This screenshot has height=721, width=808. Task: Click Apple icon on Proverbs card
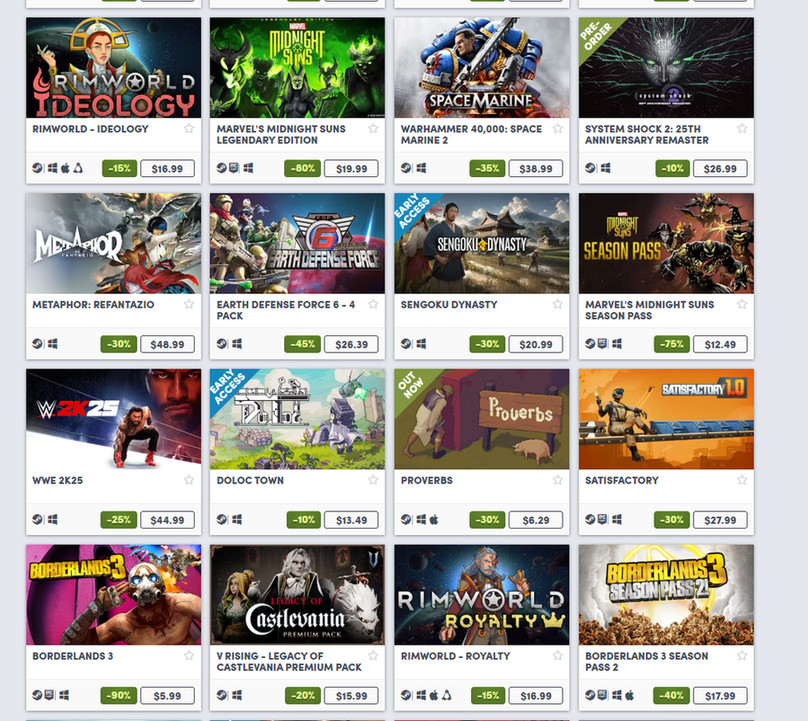[434, 519]
